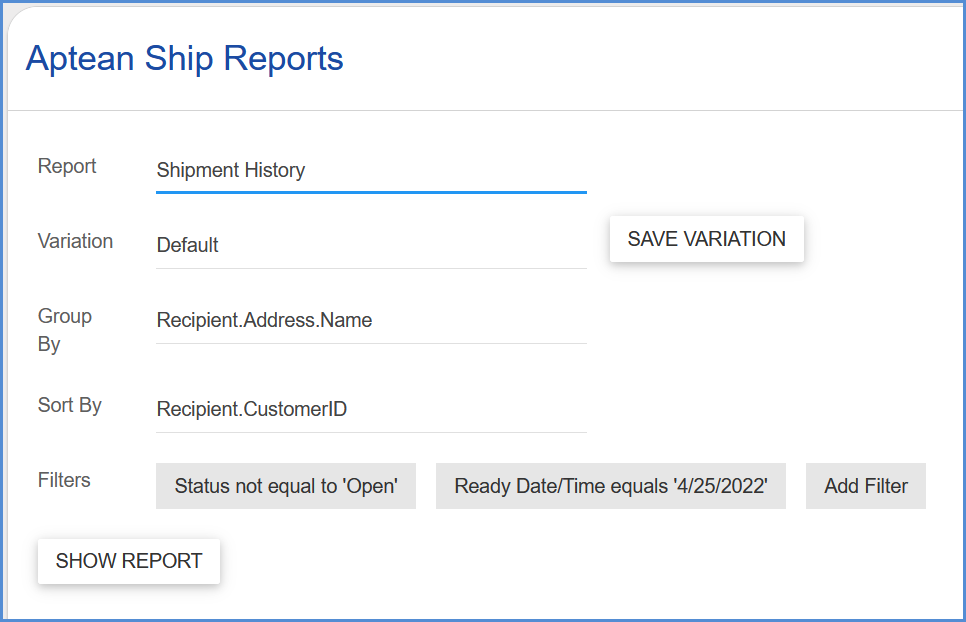Click the Variation field label

click(x=75, y=241)
